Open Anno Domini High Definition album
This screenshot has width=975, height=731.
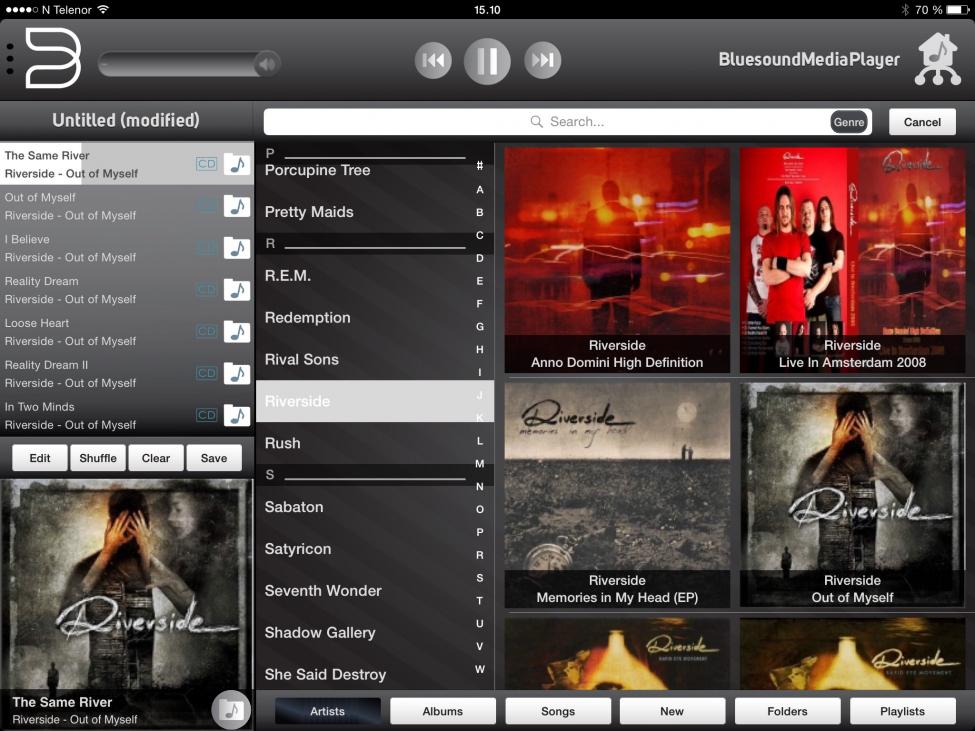click(x=617, y=260)
